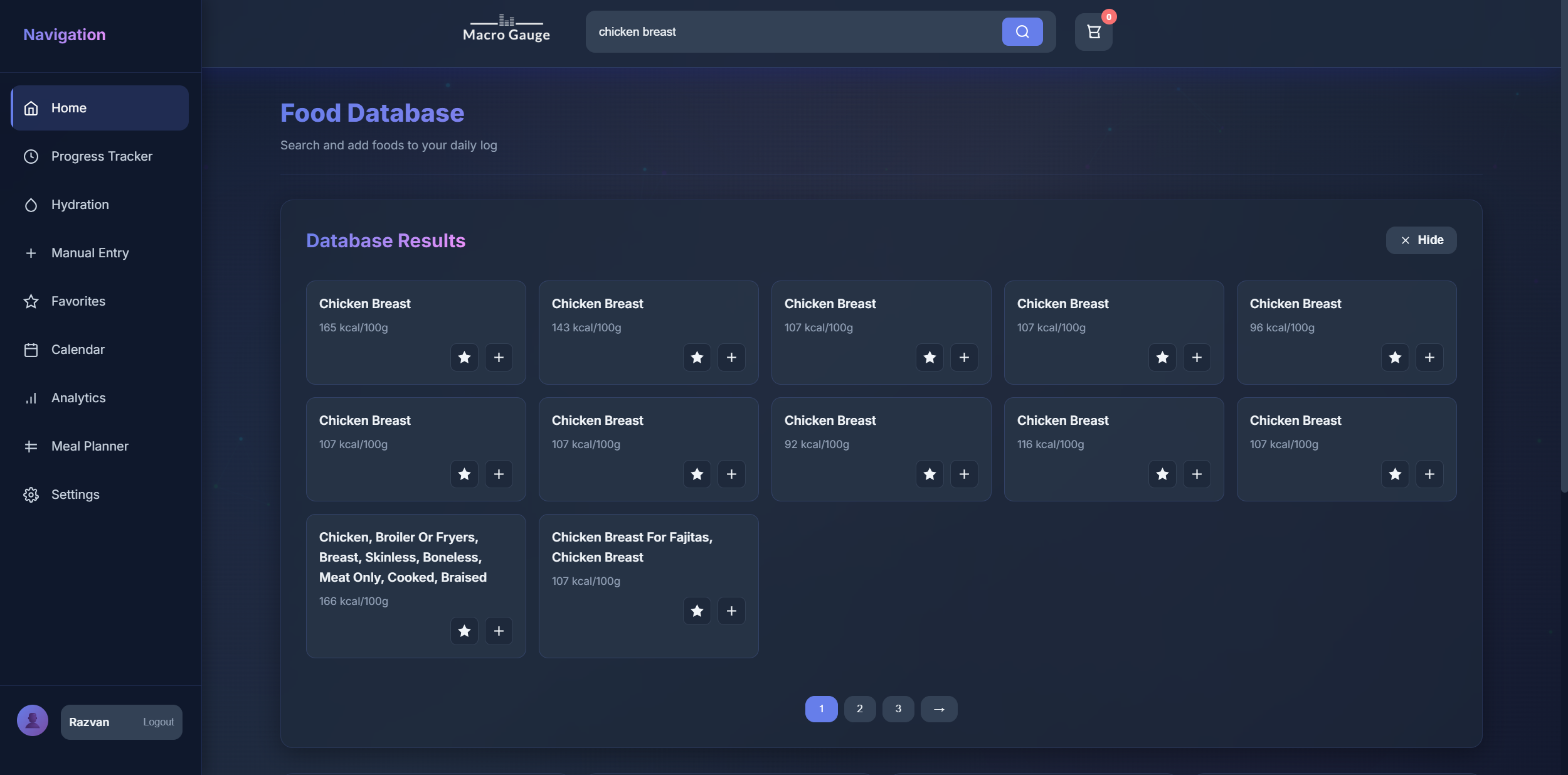Open Settings gear in sidebar
Screen dimensions: 1568x775
pos(75,494)
